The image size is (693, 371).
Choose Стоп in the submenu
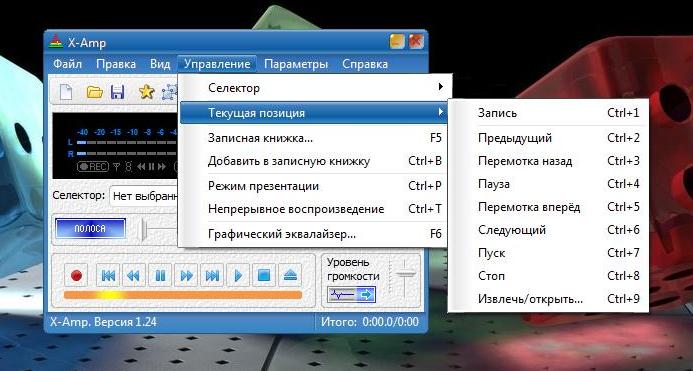pyautogui.click(x=548, y=276)
